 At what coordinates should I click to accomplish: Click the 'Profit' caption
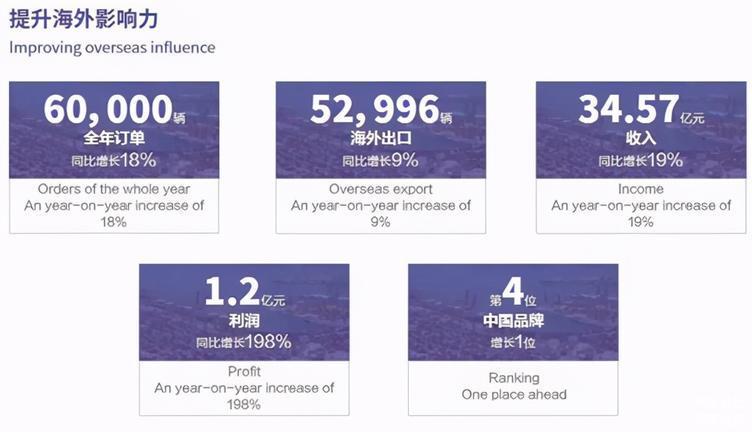244,372
